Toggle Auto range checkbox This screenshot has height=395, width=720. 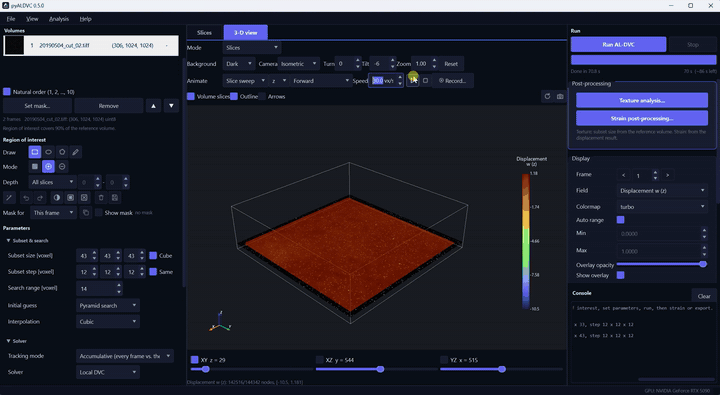(x=620, y=220)
